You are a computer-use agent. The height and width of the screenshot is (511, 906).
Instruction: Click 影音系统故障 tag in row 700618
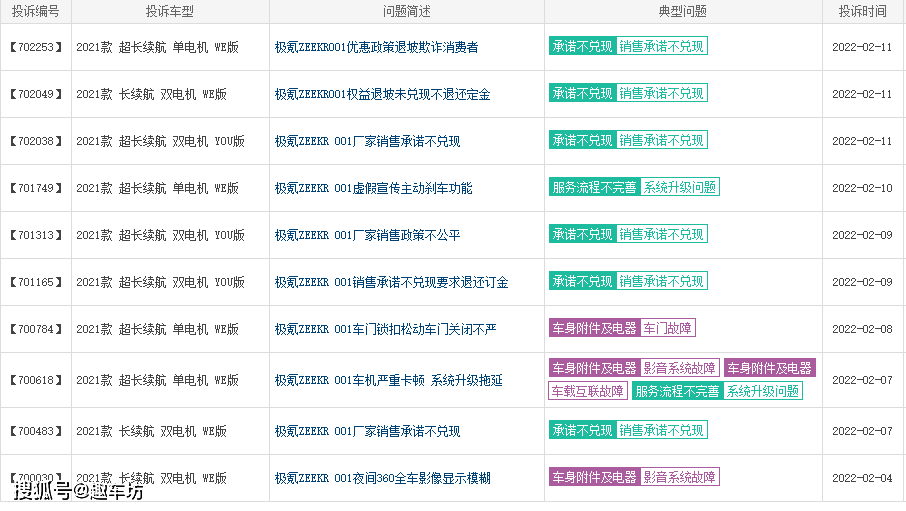click(680, 368)
